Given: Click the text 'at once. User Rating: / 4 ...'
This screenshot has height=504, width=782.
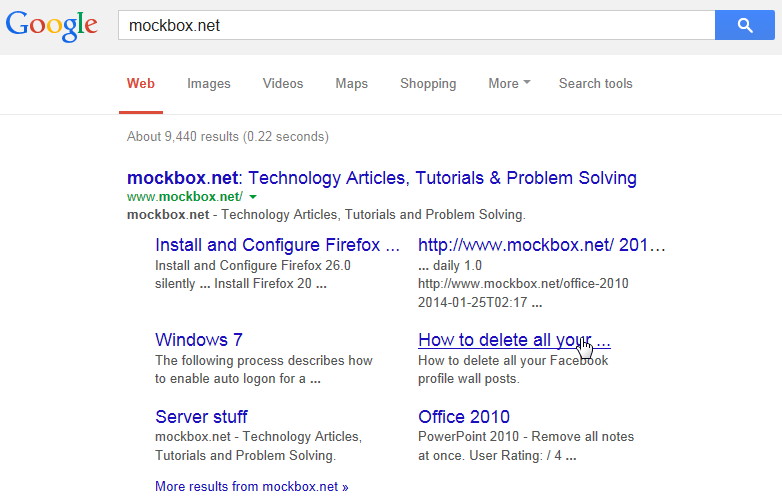Looking at the screenshot, I should click(x=497, y=456).
